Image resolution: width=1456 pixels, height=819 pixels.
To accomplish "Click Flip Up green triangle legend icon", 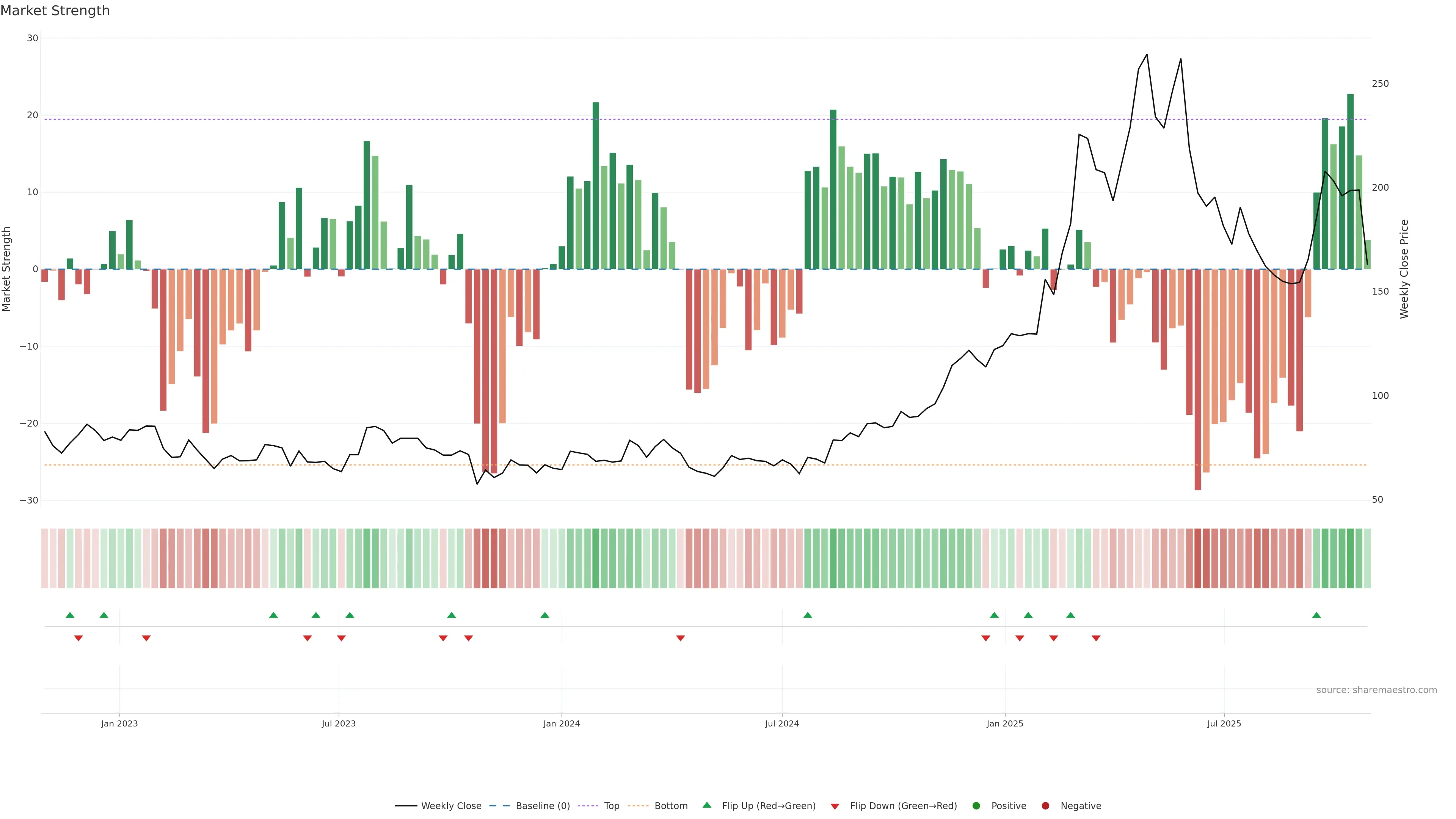I will click(x=706, y=805).
